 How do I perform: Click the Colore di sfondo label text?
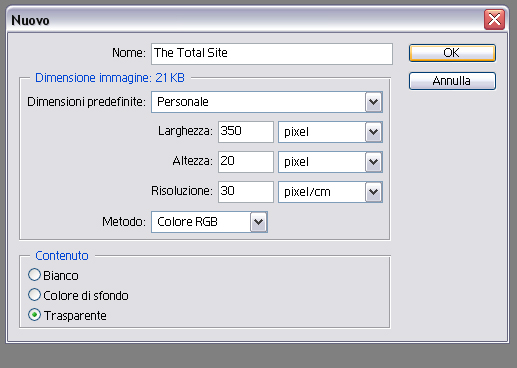(x=86, y=296)
